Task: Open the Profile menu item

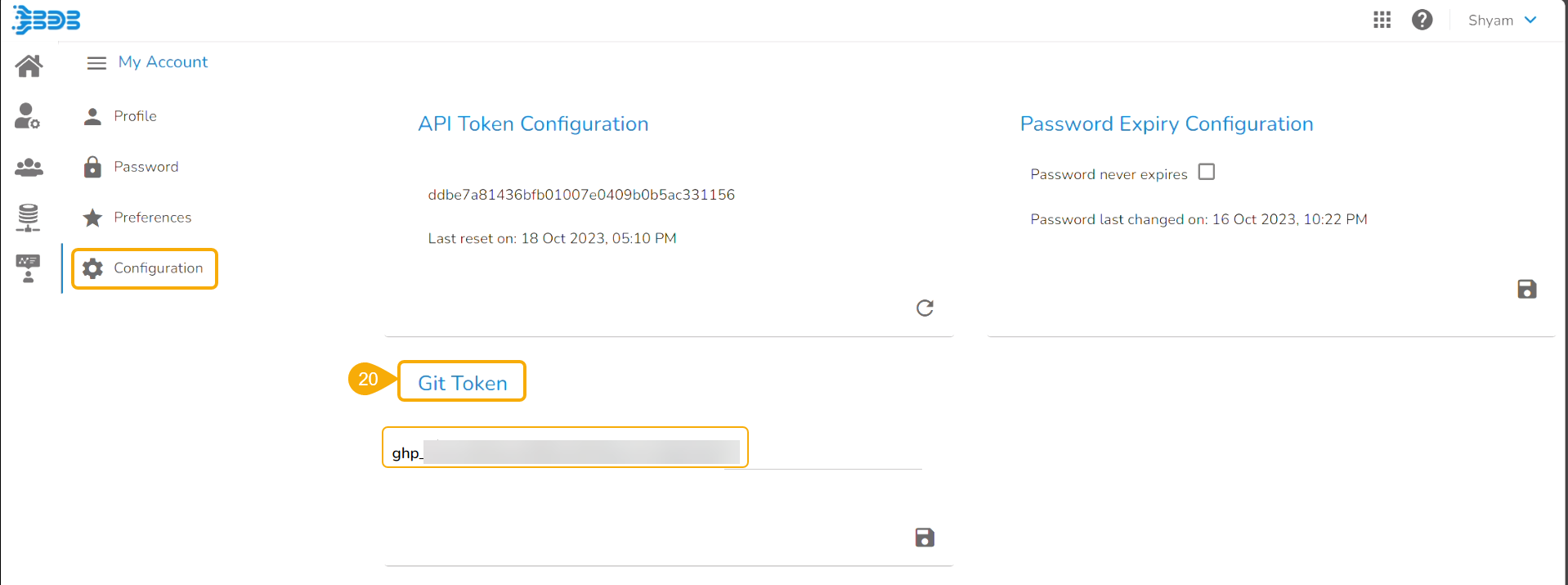Action: (x=135, y=116)
